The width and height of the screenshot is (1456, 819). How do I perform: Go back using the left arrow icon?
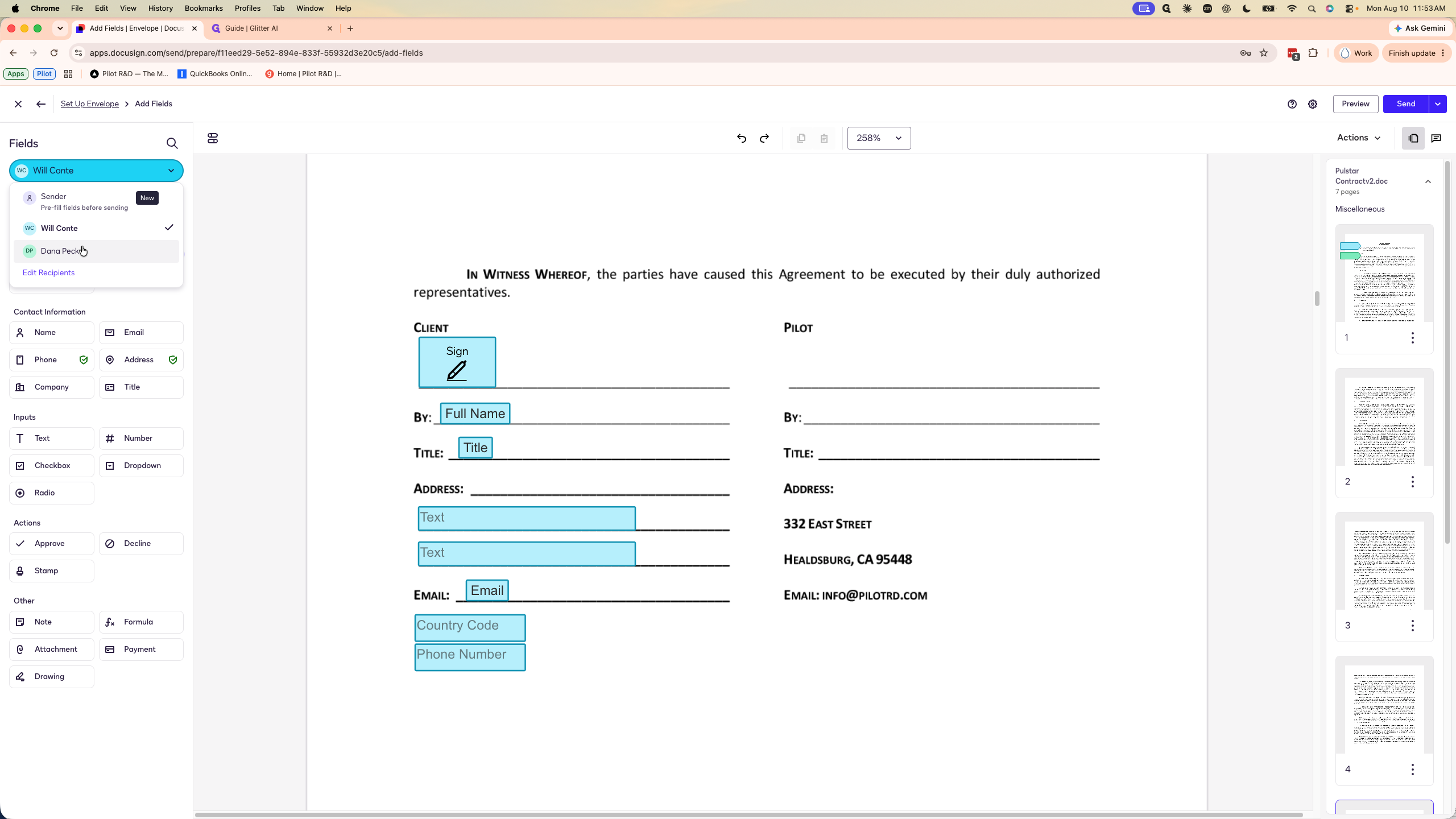pyautogui.click(x=40, y=104)
